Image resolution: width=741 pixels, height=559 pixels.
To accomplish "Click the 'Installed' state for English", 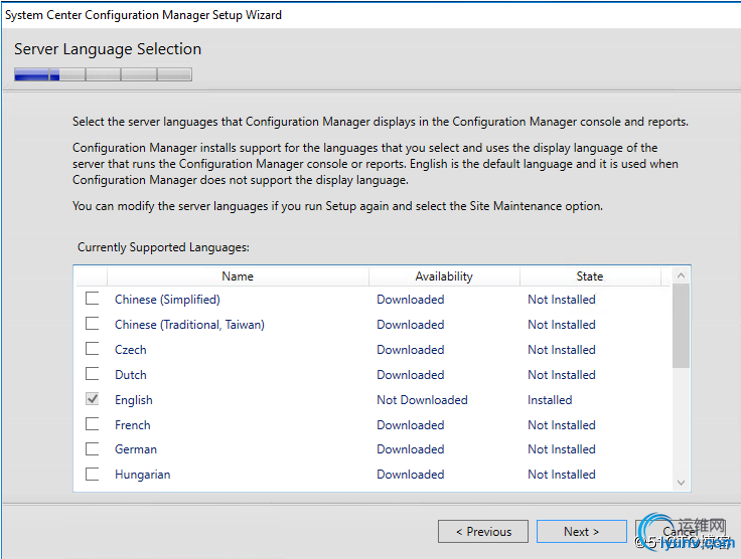I will pos(550,400).
